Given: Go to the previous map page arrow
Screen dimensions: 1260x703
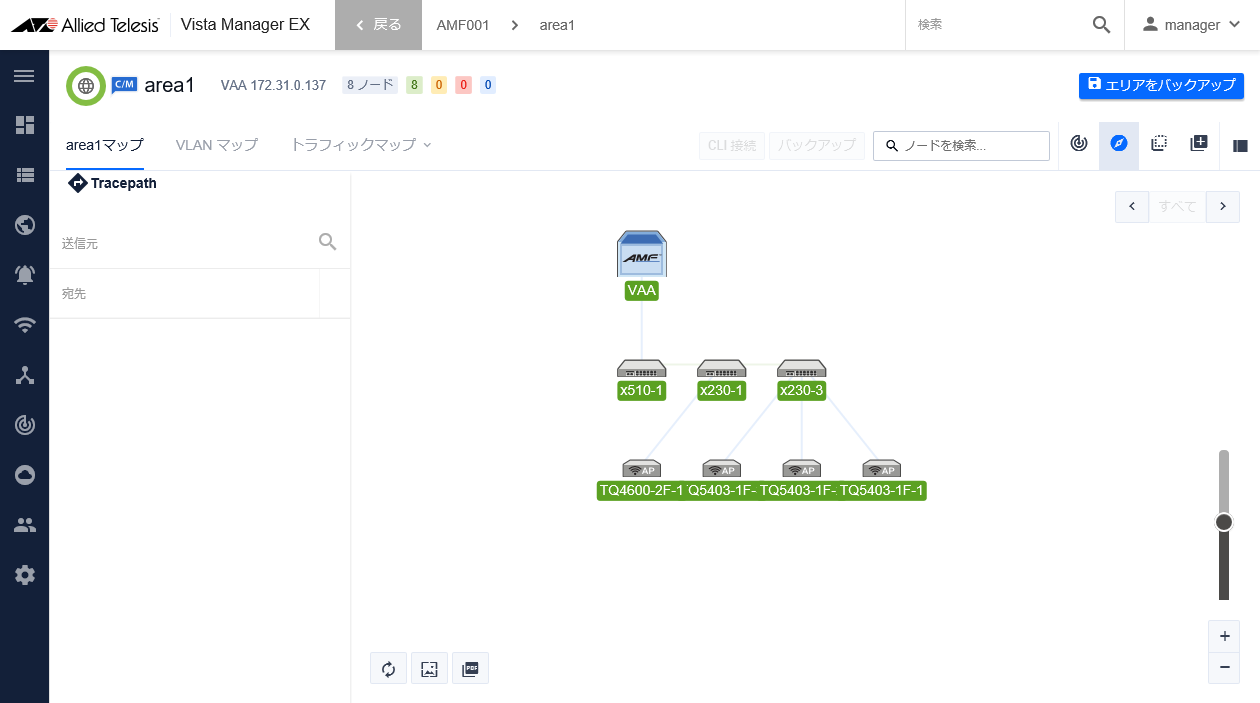Looking at the screenshot, I should [1132, 206].
